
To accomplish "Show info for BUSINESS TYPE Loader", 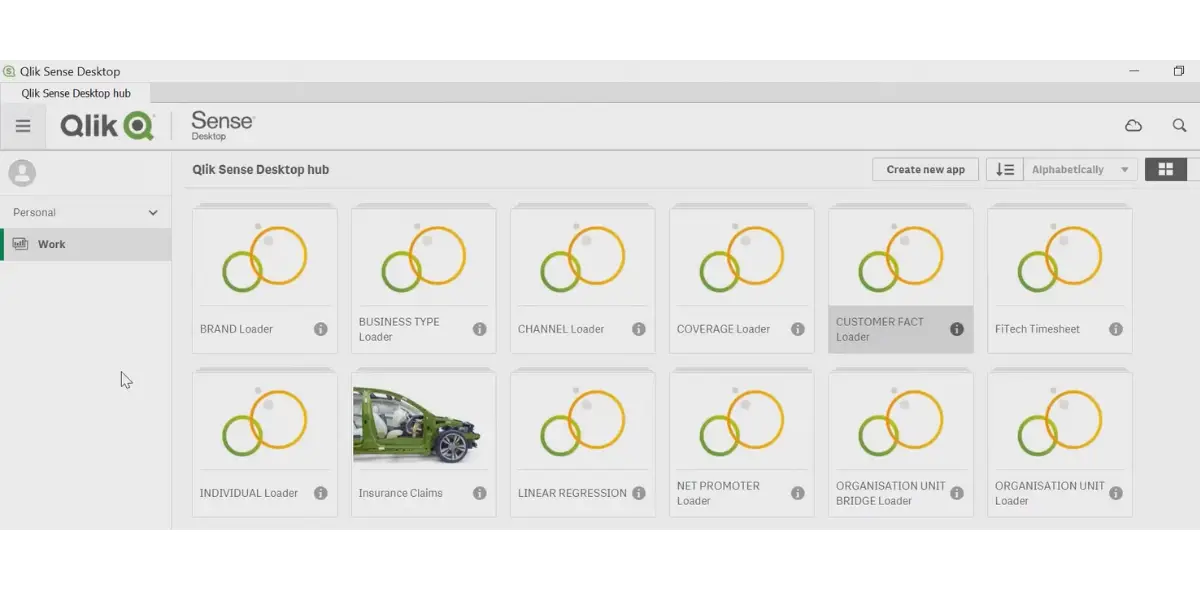I will (x=480, y=329).
